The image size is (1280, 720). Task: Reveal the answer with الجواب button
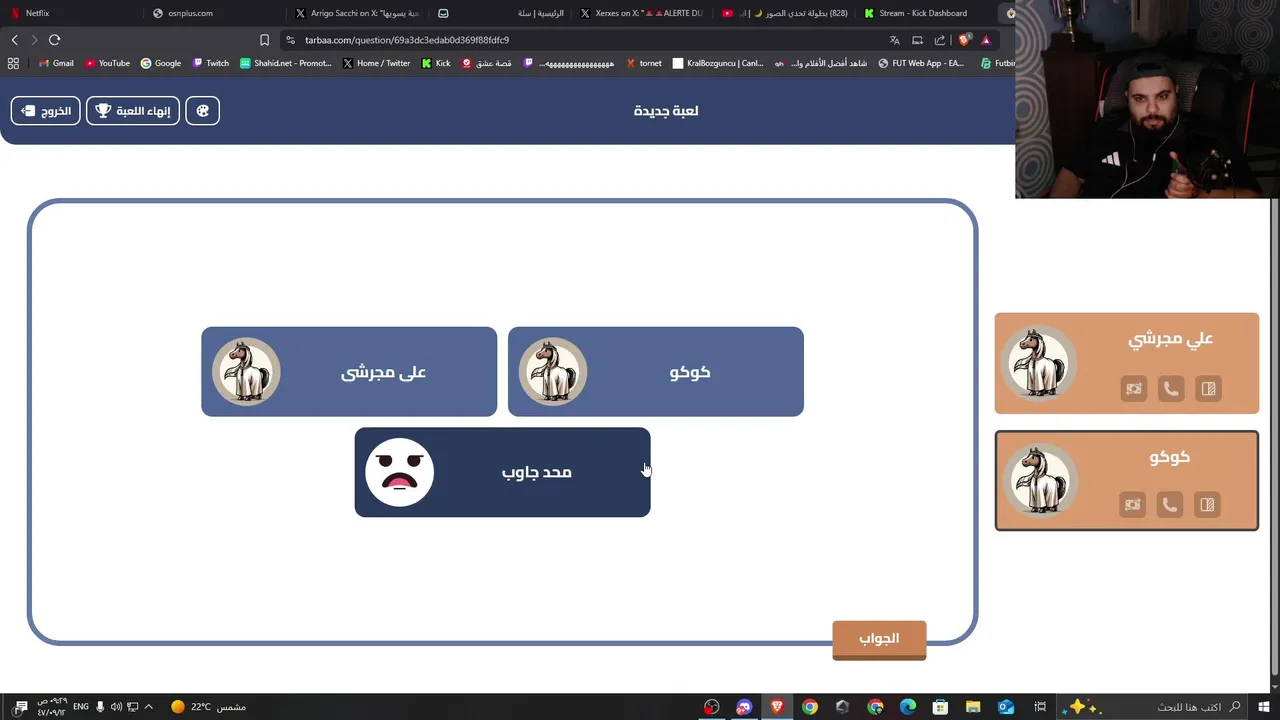point(879,639)
